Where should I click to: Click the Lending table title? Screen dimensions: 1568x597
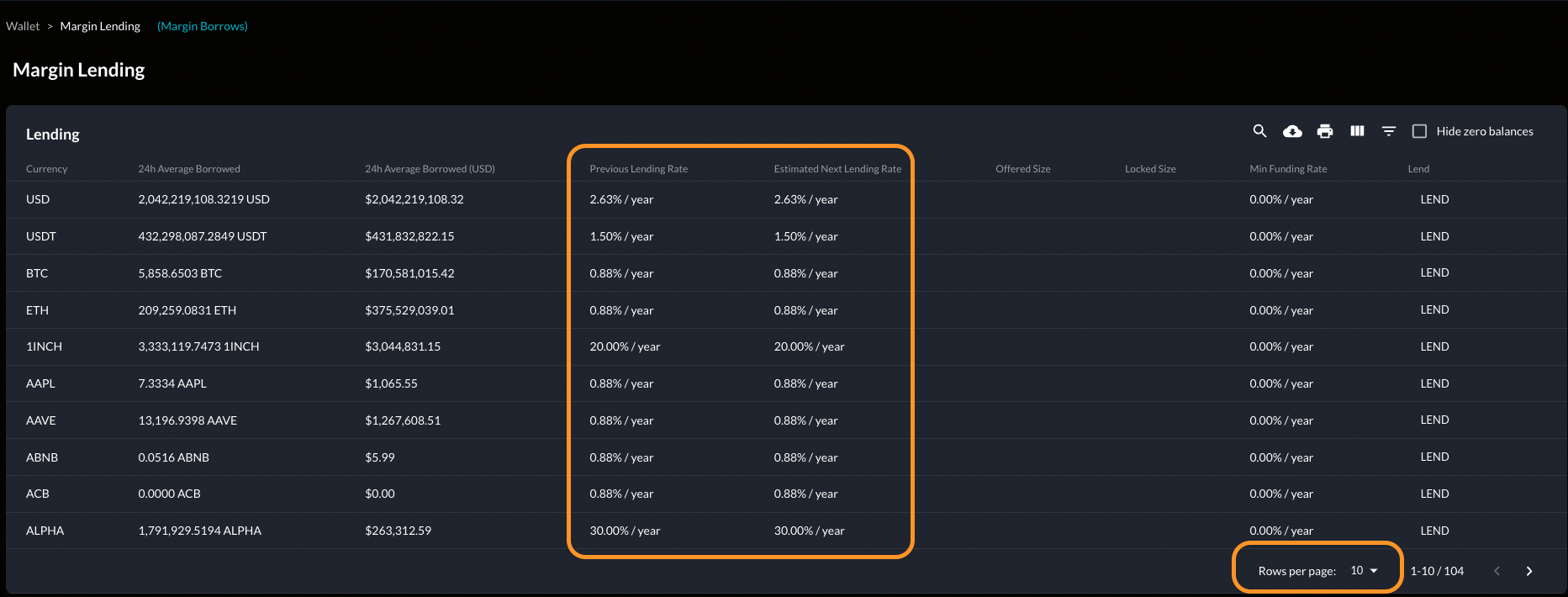click(x=53, y=135)
